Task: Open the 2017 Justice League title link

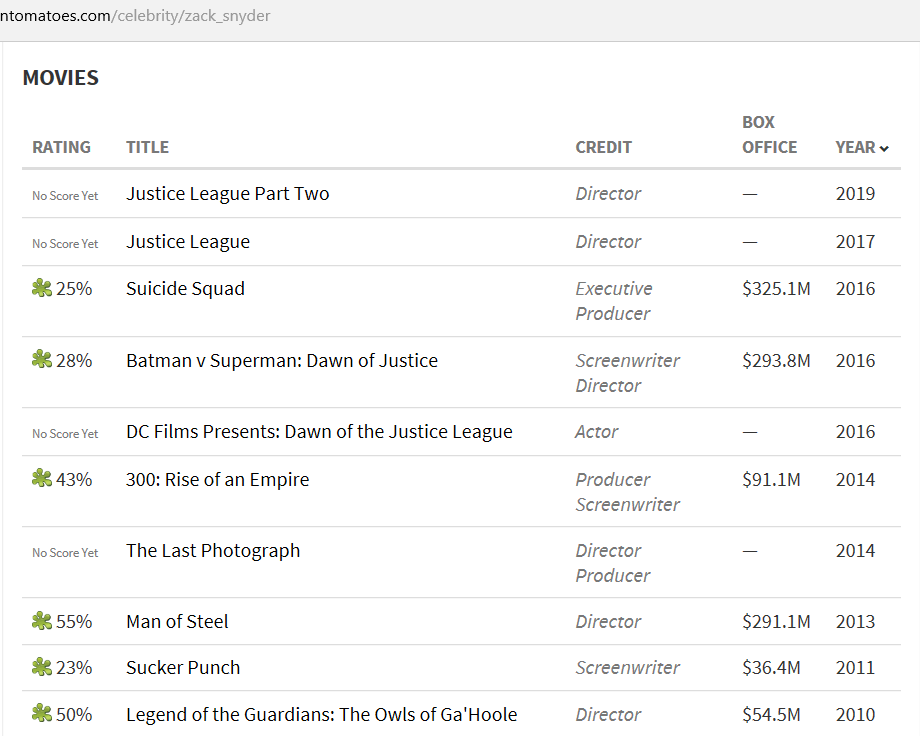Action: (188, 242)
